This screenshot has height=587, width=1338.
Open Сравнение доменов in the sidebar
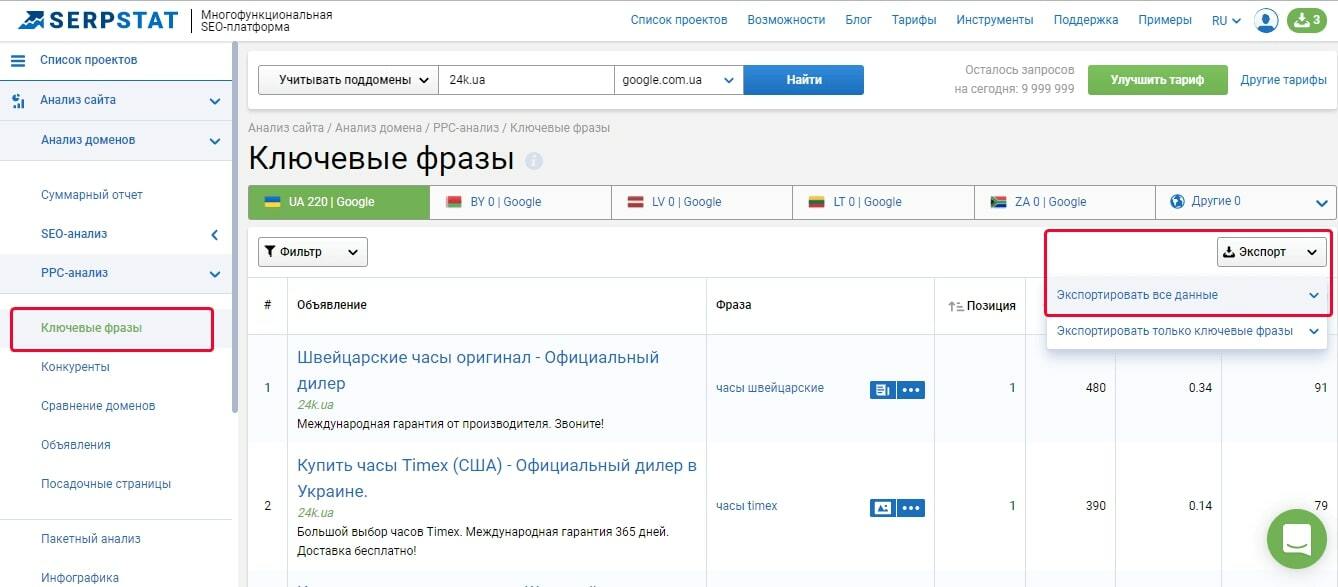[x=98, y=406]
